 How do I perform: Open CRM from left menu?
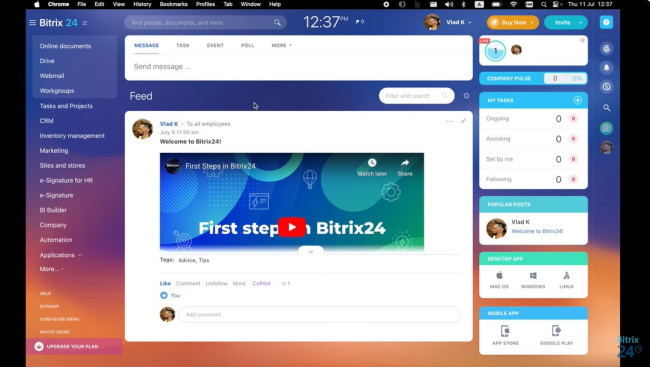coord(46,121)
